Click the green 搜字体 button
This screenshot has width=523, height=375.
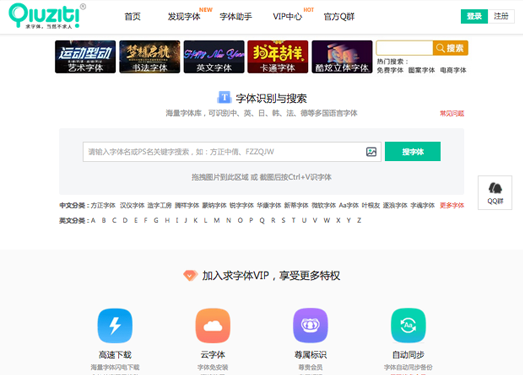click(413, 151)
